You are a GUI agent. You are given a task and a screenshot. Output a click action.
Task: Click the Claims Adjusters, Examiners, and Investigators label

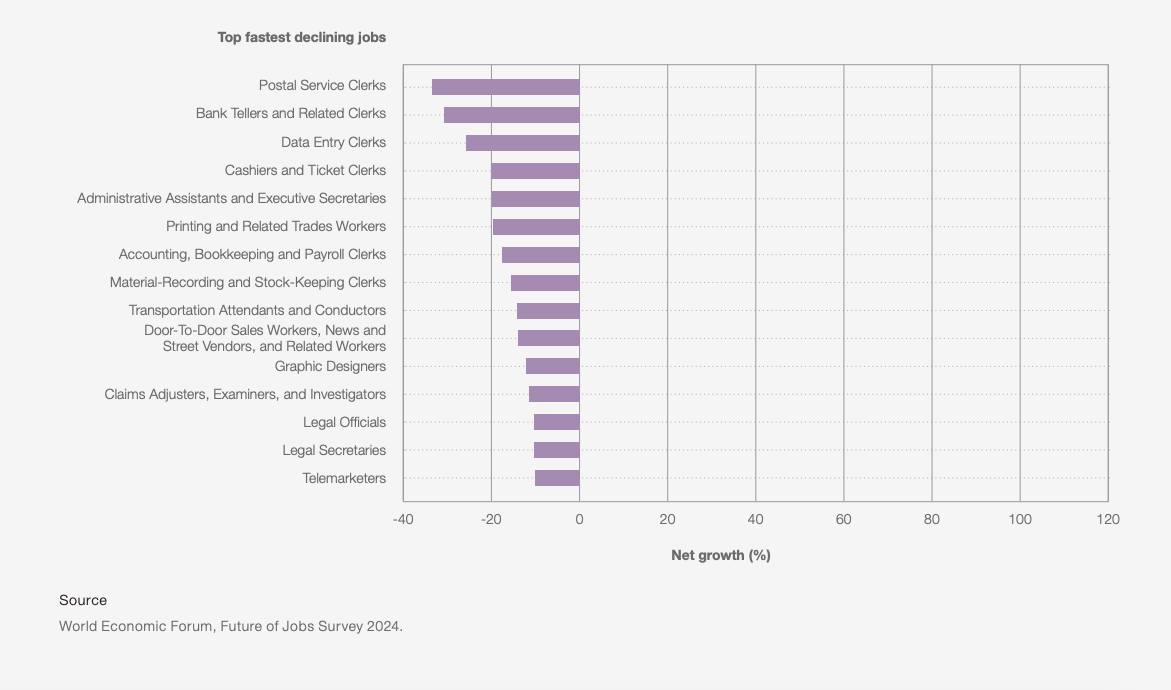point(246,394)
